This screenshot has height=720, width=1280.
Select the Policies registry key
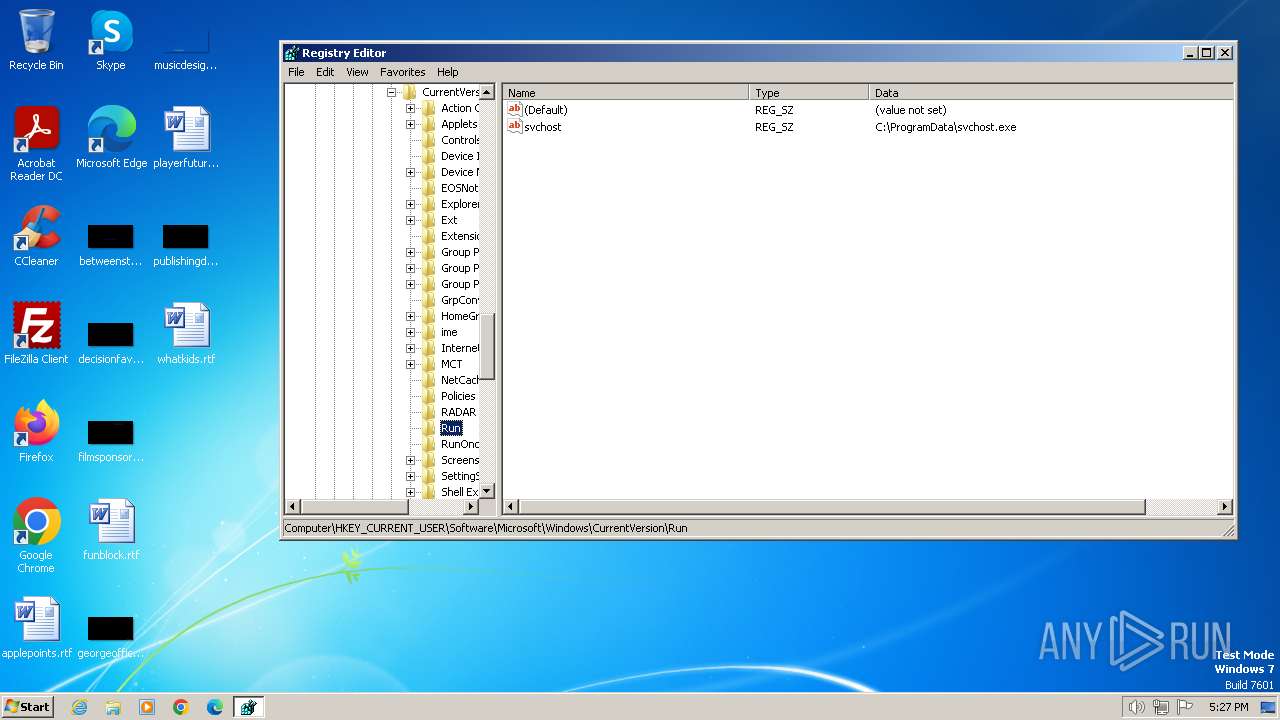[x=458, y=396]
